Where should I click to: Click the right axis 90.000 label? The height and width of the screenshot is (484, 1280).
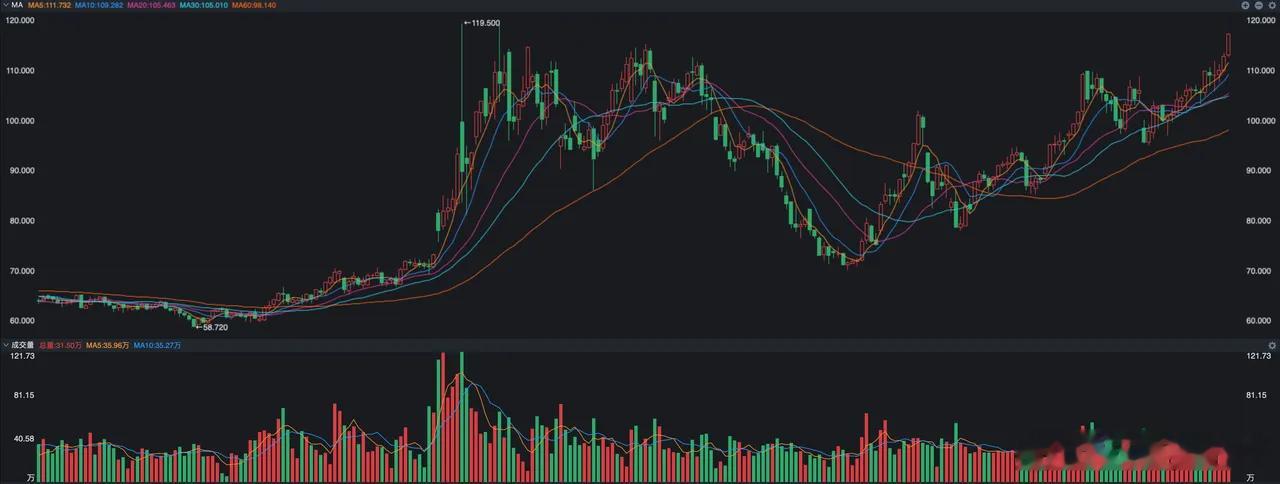click(1259, 171)
